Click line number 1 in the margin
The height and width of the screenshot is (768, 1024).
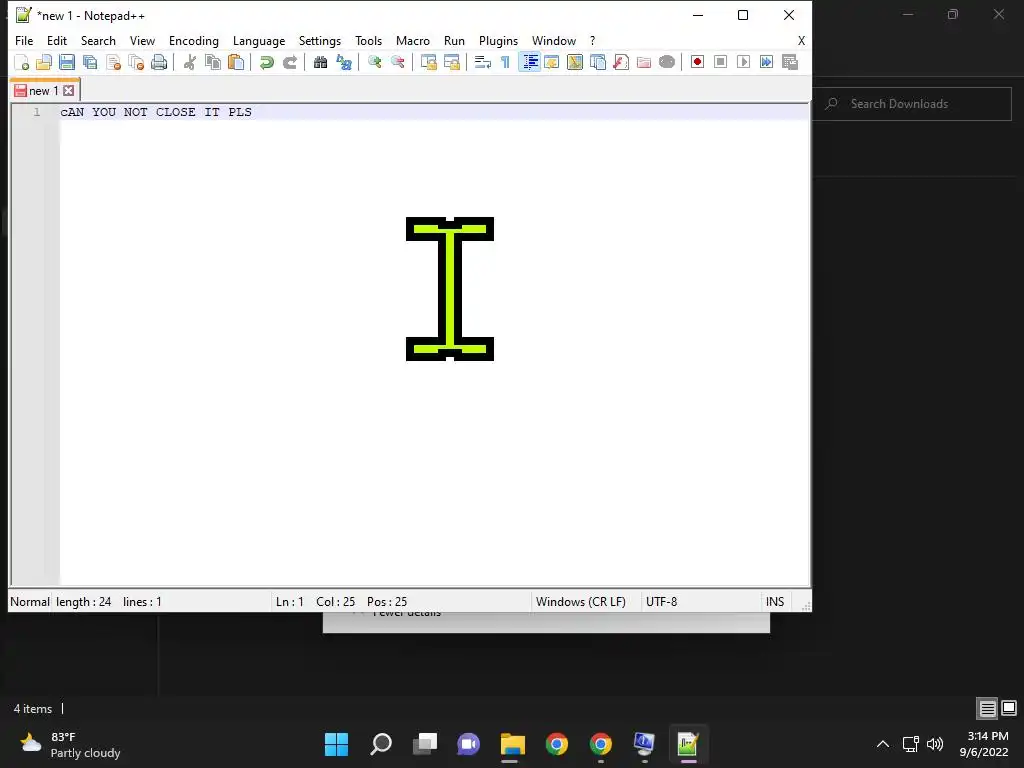(x=37, y=112)
